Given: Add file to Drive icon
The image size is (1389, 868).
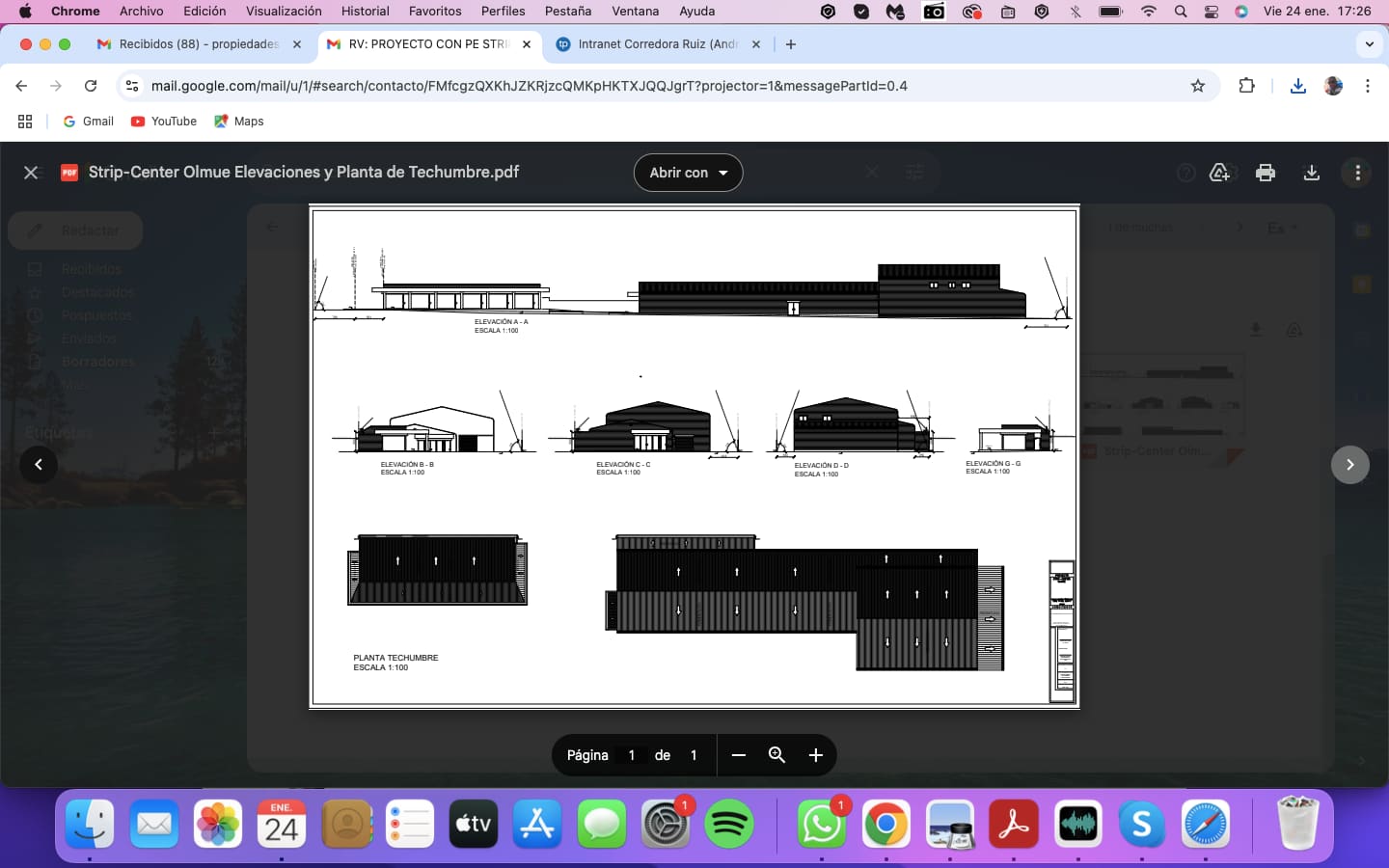Looking at the screenshot, I should click(1219, 173).
